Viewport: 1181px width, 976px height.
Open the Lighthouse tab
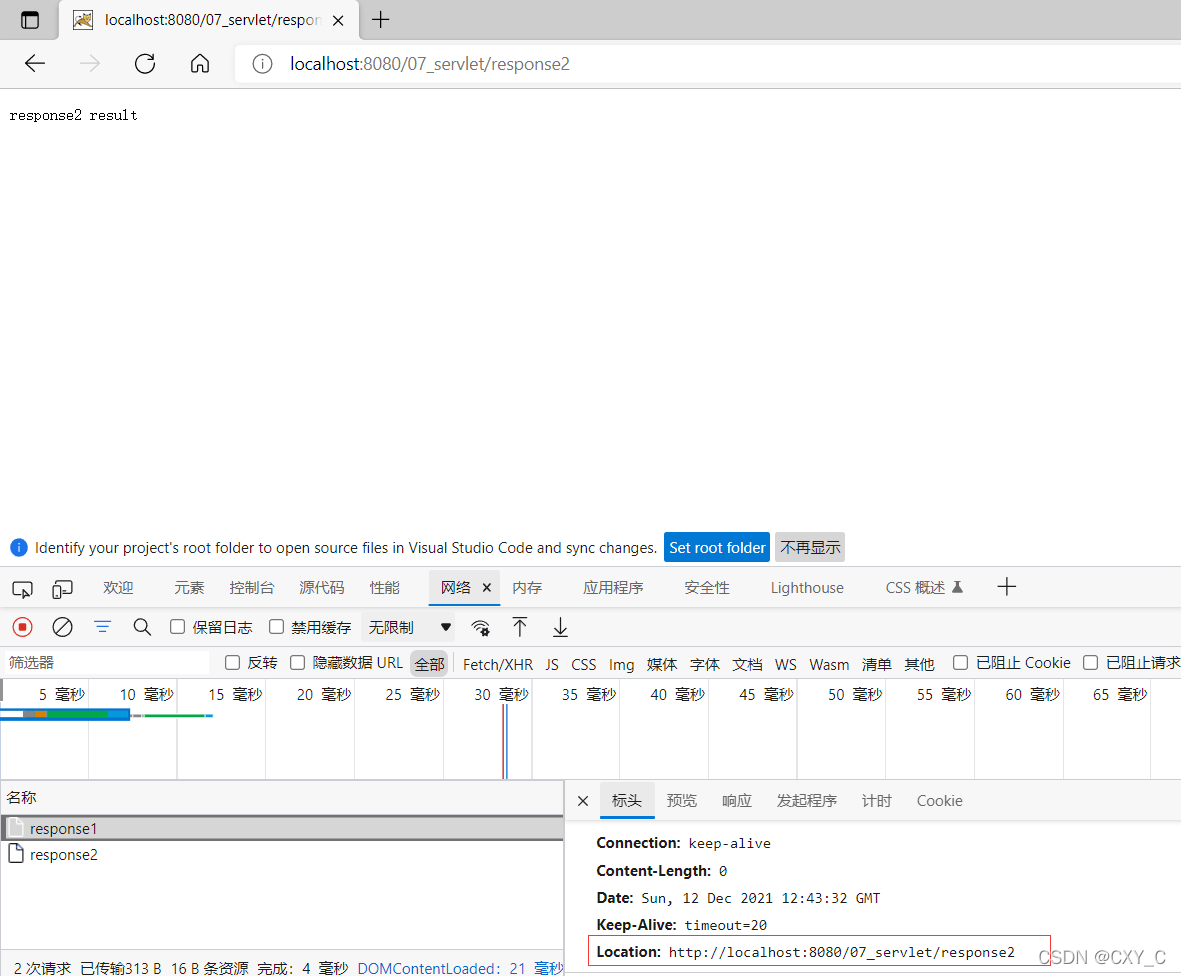click(807, 587)
